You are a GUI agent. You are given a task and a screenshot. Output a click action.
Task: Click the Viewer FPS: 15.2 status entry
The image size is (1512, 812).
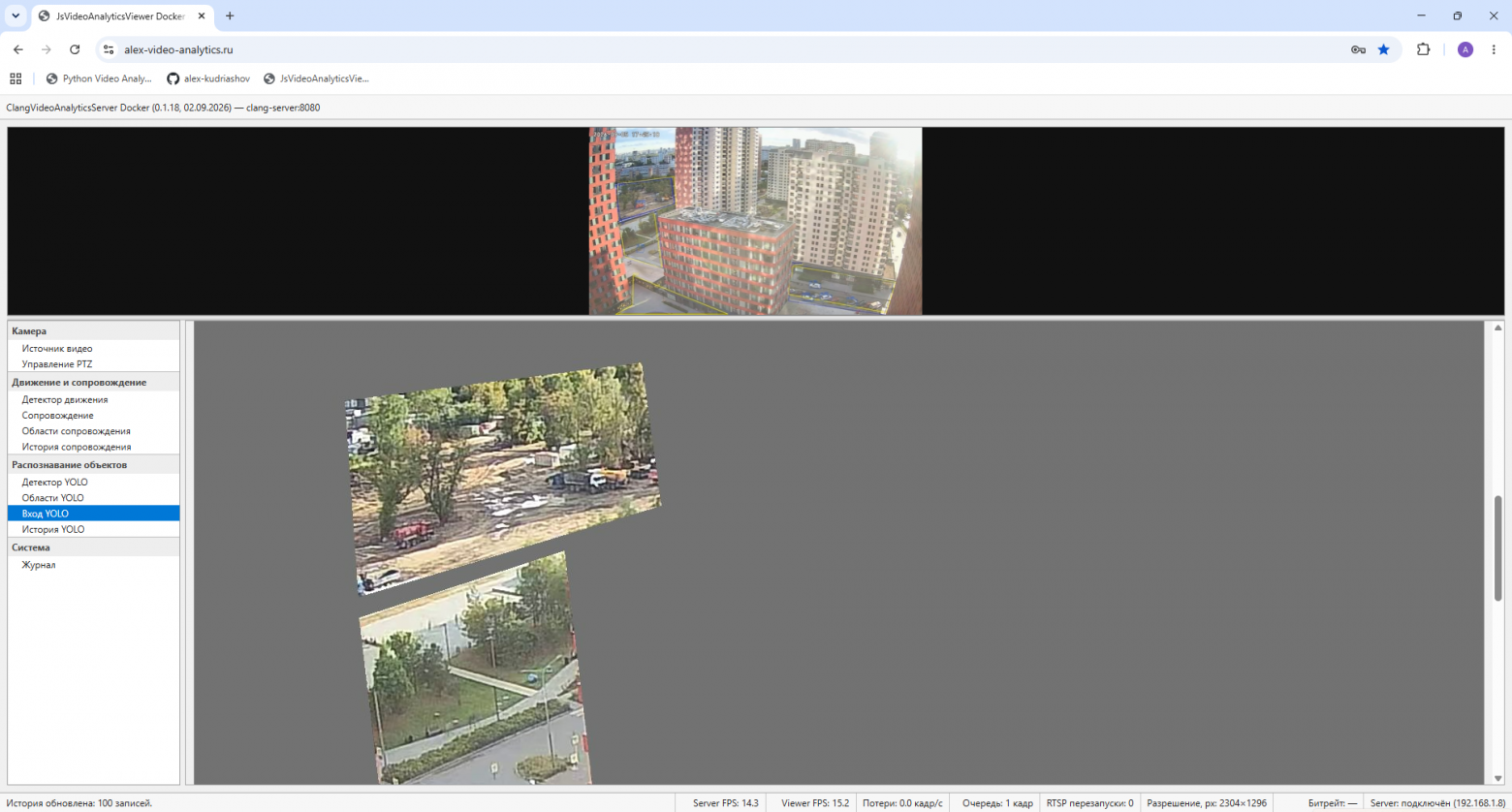[x=815, y=803]
